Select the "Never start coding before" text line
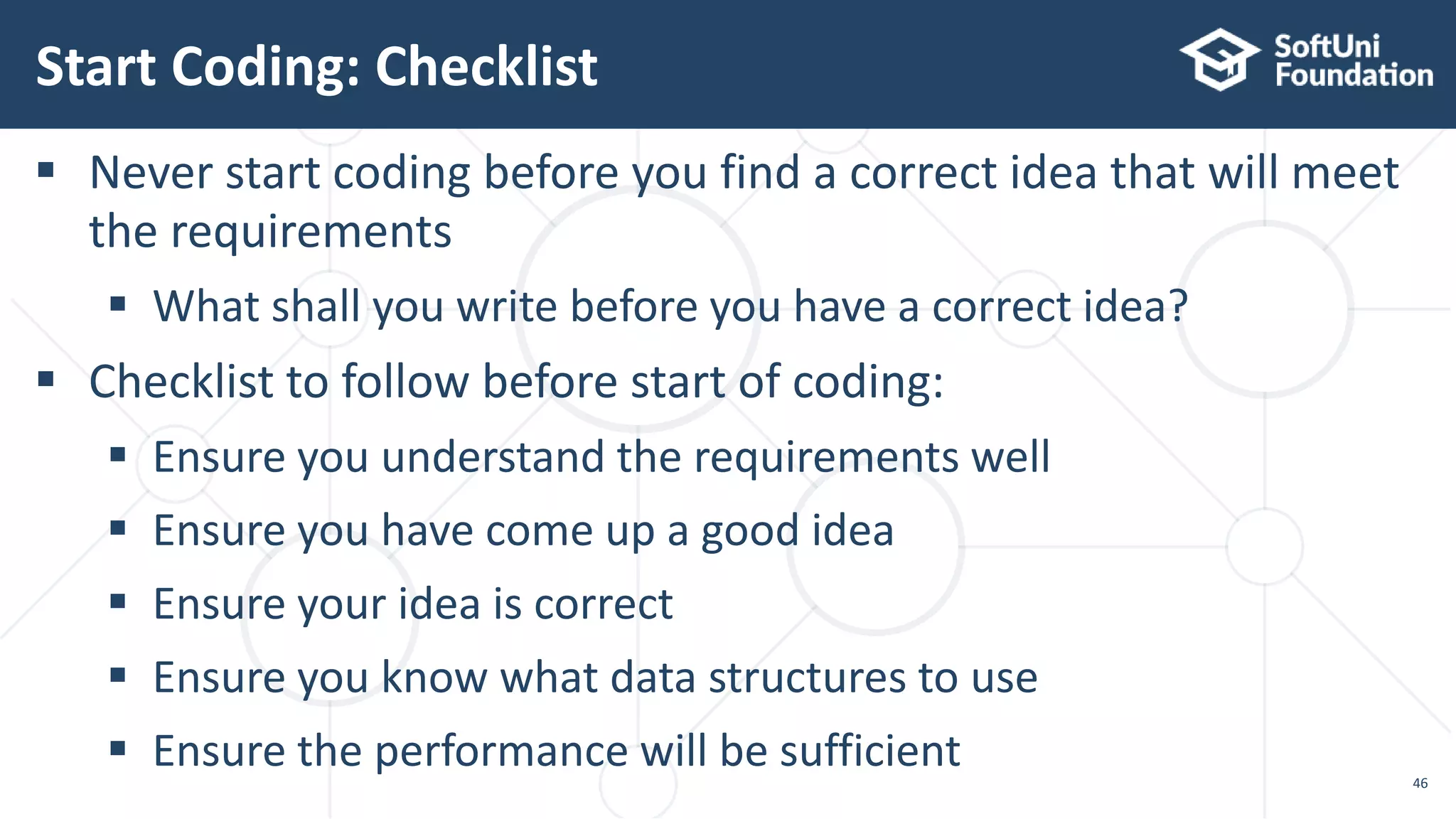 (744, 173)
